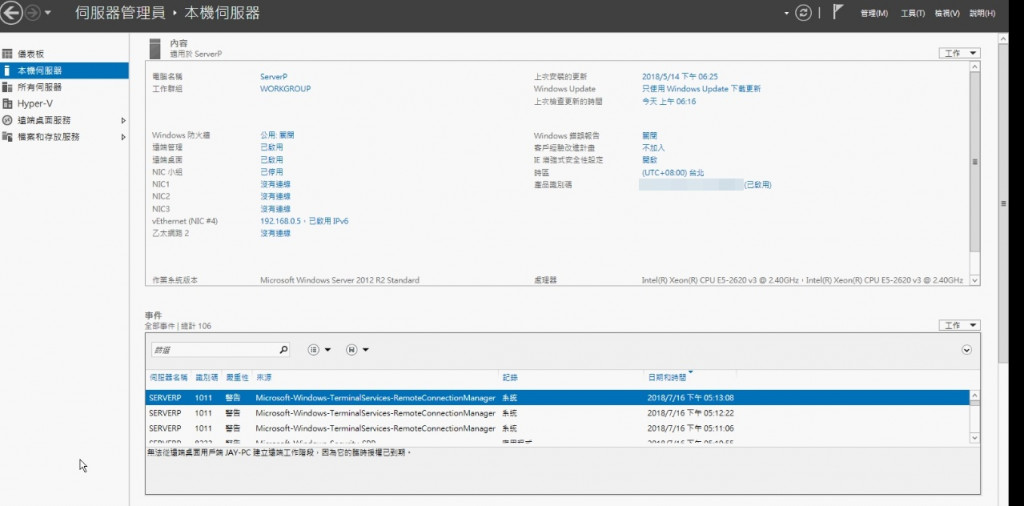The image size is (1024, 506).
Task: Open the notifications flag icon
Action: [x=838, y=12]
